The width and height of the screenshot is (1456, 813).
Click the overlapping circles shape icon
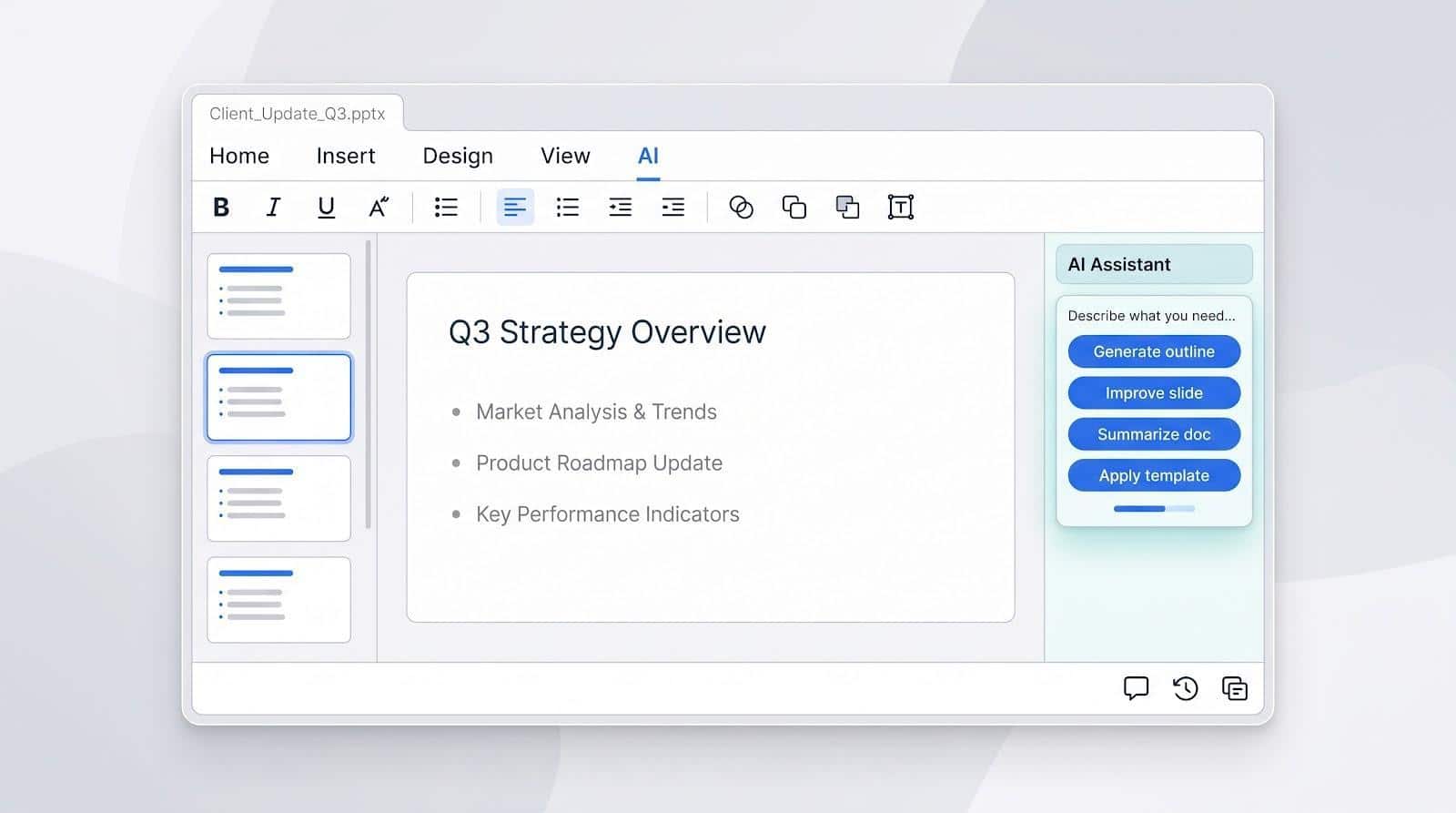tap(742, 208)
